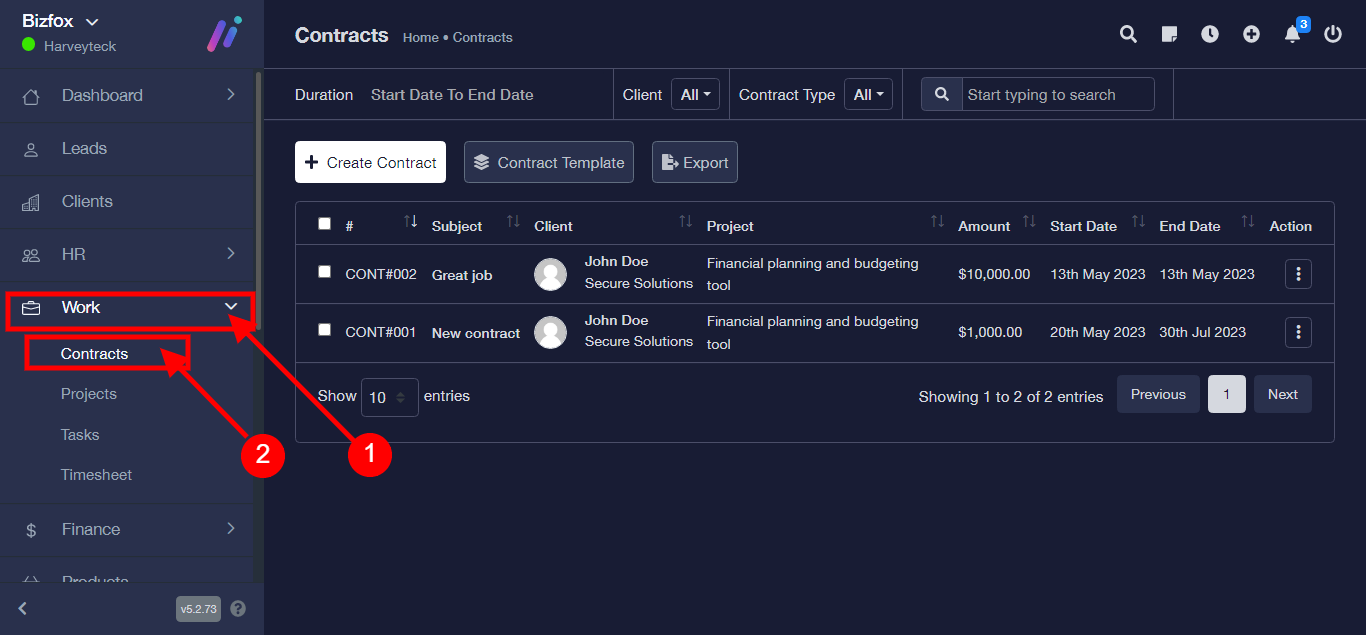The image size is (1367, 635).
Task: Open the Contract Type filter dropdown
Action: pos(868,95)
